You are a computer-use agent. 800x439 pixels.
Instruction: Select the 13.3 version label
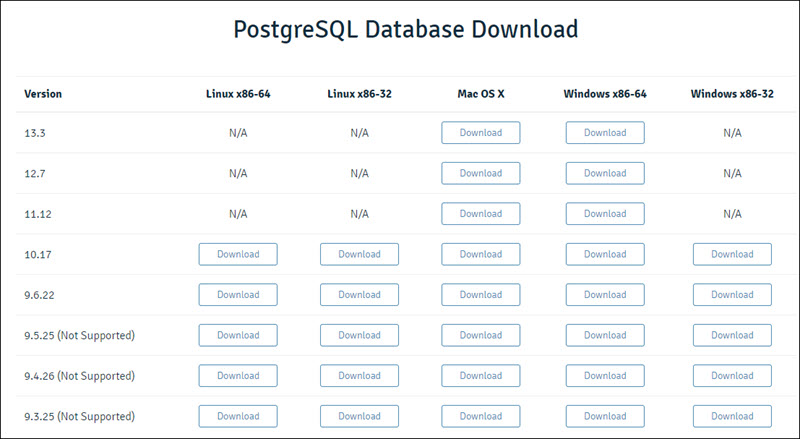(35, 133)
